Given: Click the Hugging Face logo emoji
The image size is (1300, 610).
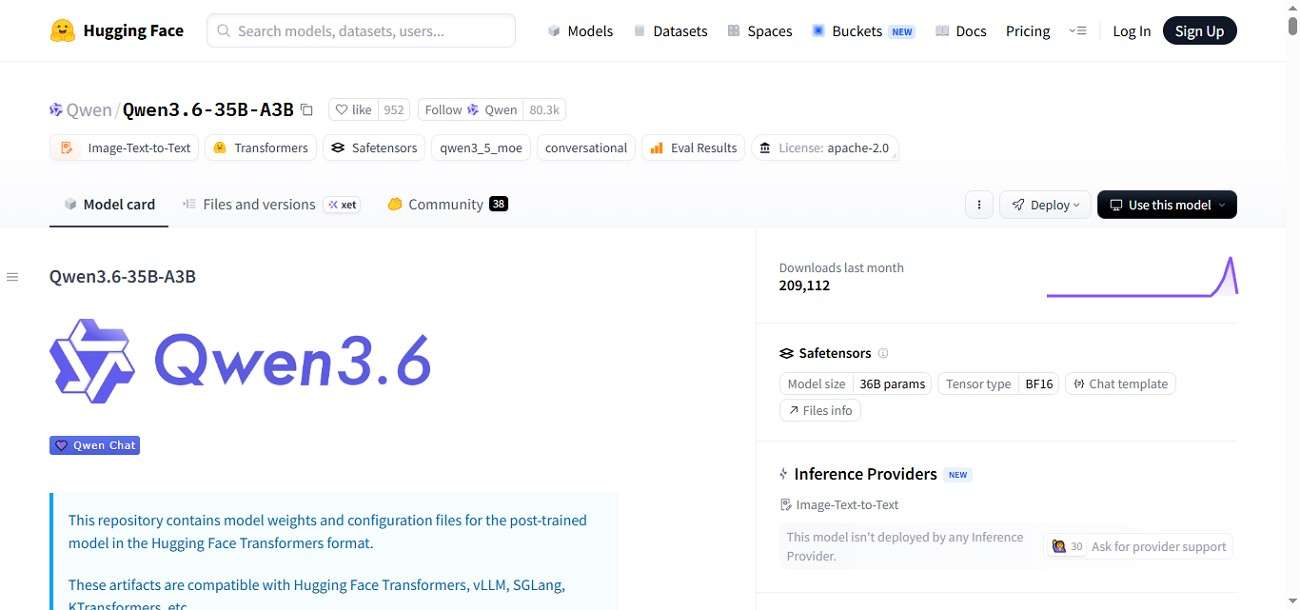Looking at the screenshot, I should click(x=63, y=30).
